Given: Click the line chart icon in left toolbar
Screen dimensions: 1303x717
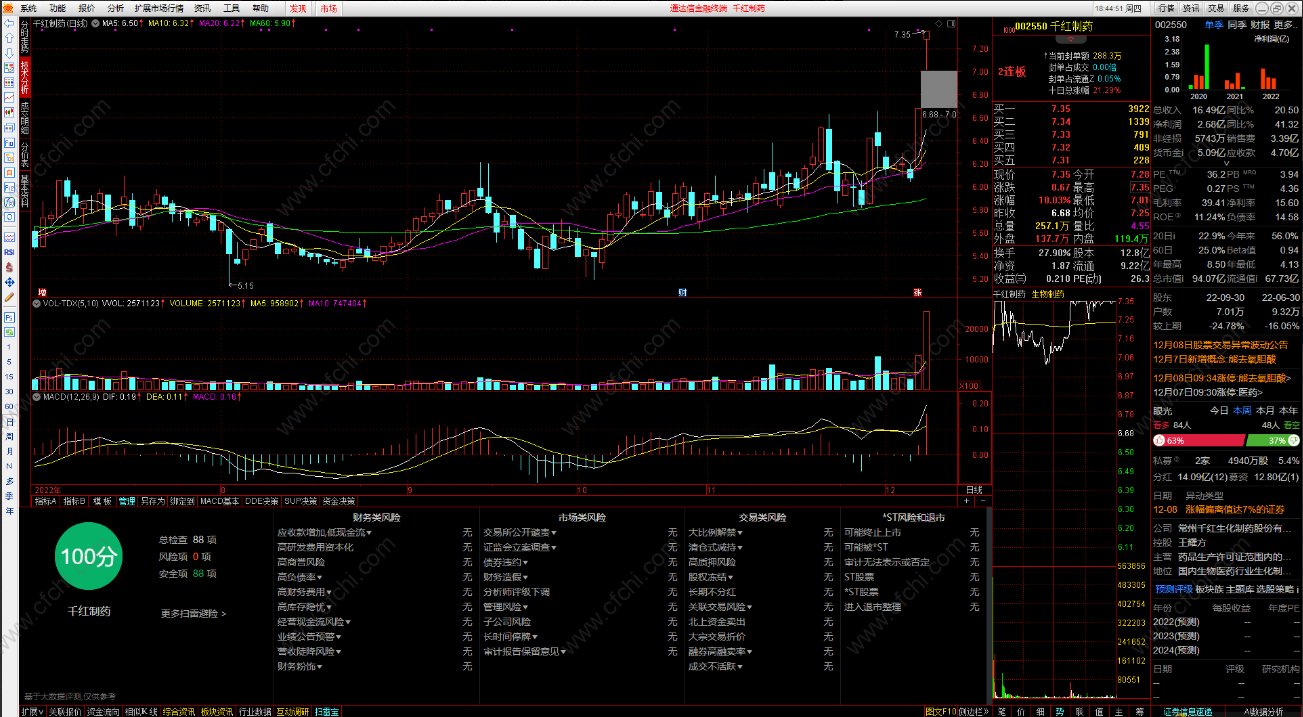Looking at the screenshot, I should (x=9, y=97).
